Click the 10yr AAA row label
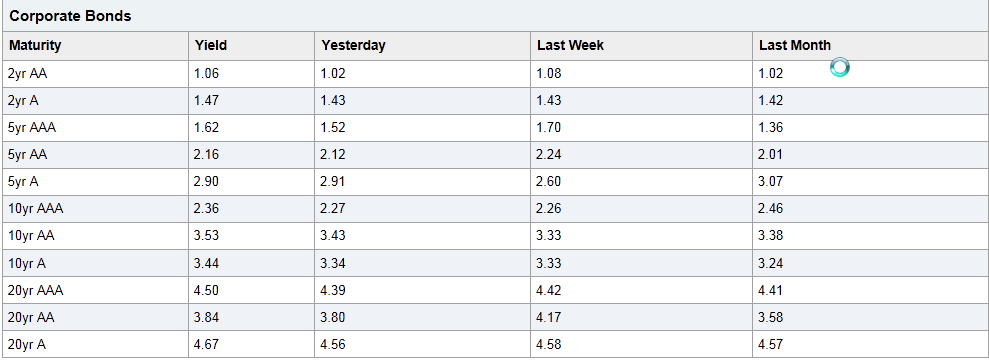 tap(36, 209)
